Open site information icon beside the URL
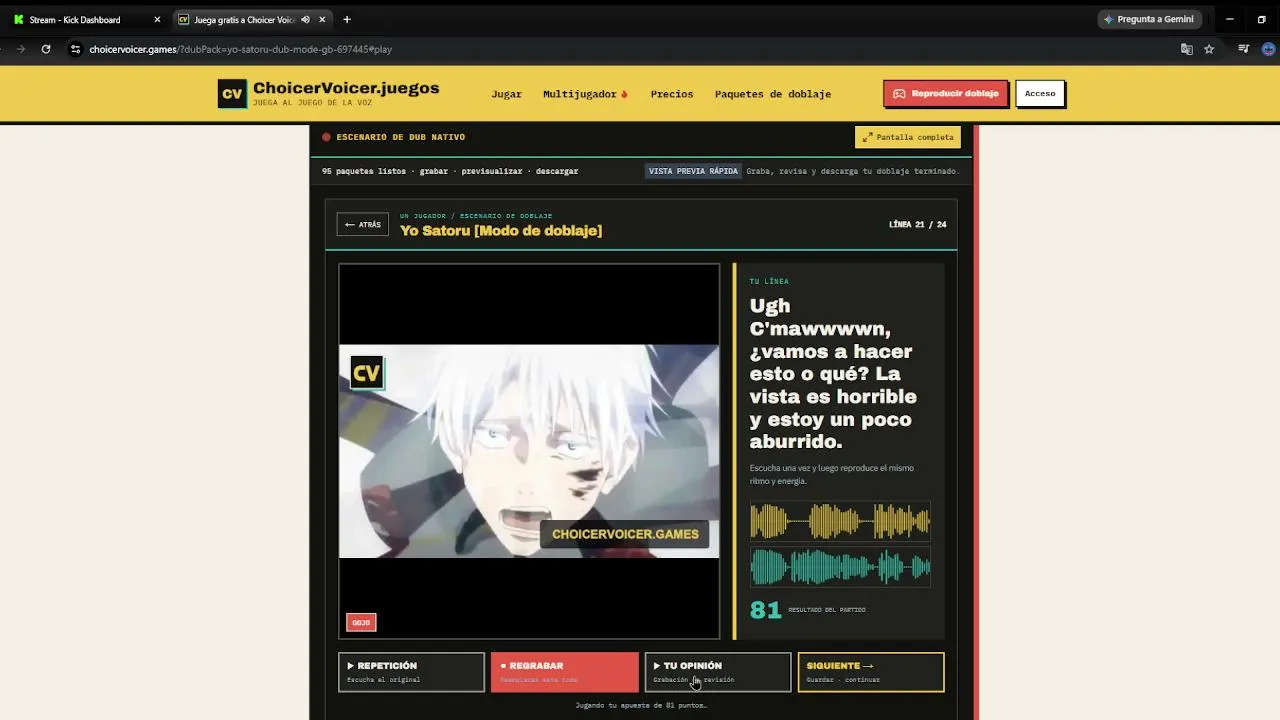The image size is (1280, 720). [75, 49]
